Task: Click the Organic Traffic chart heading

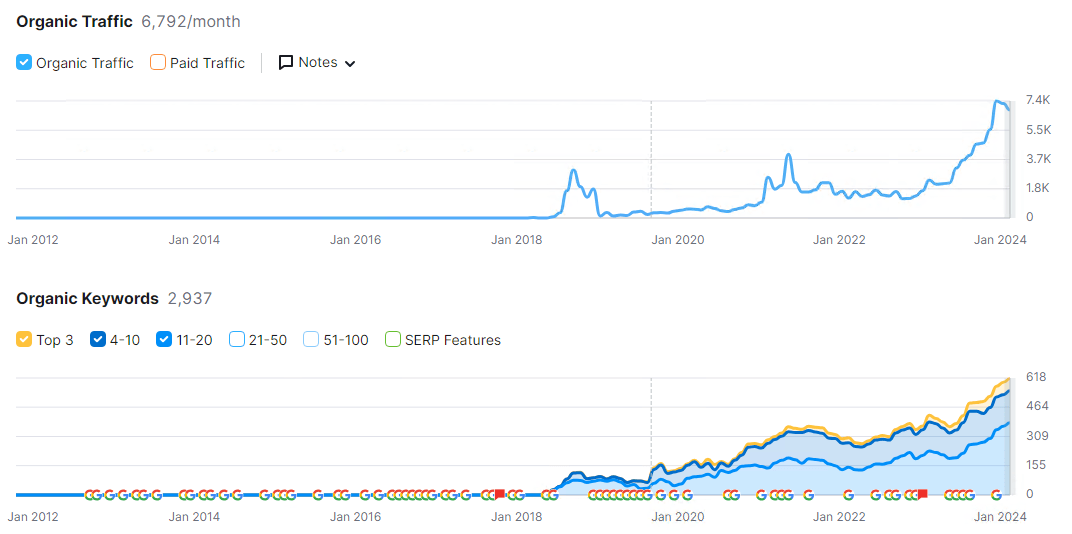Action: point(74,21)
